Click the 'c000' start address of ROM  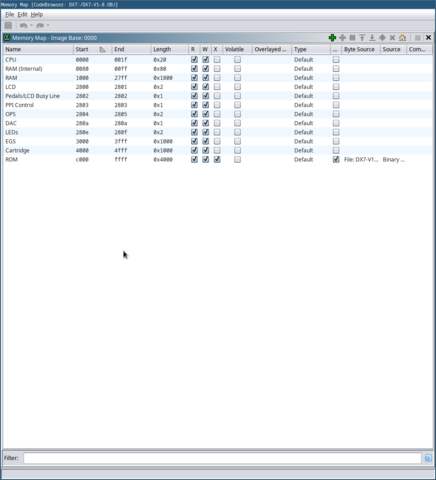tap(82, 160)
